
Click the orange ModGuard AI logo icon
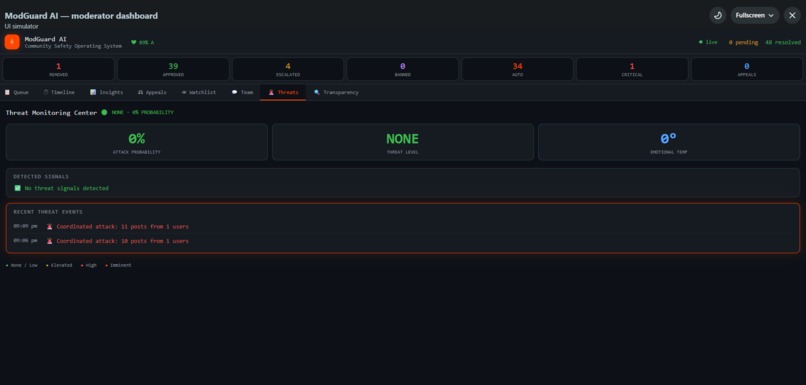(x=12, y=42)
